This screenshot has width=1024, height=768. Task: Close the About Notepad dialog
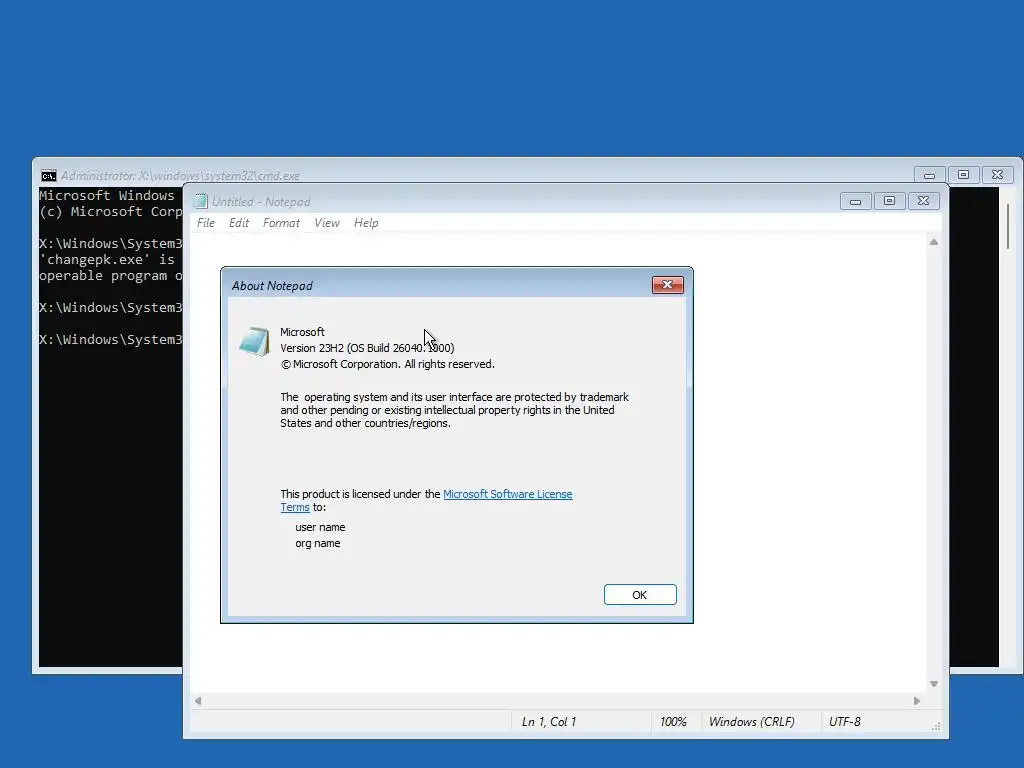click(x=667, y=285)
